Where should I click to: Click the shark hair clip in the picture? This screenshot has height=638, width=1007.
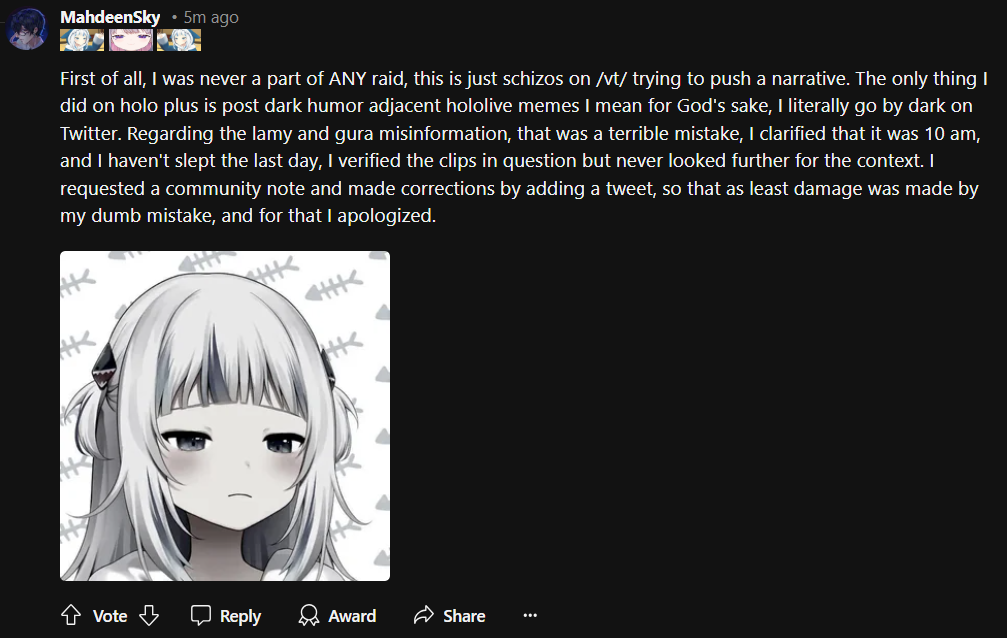point(104,367)
